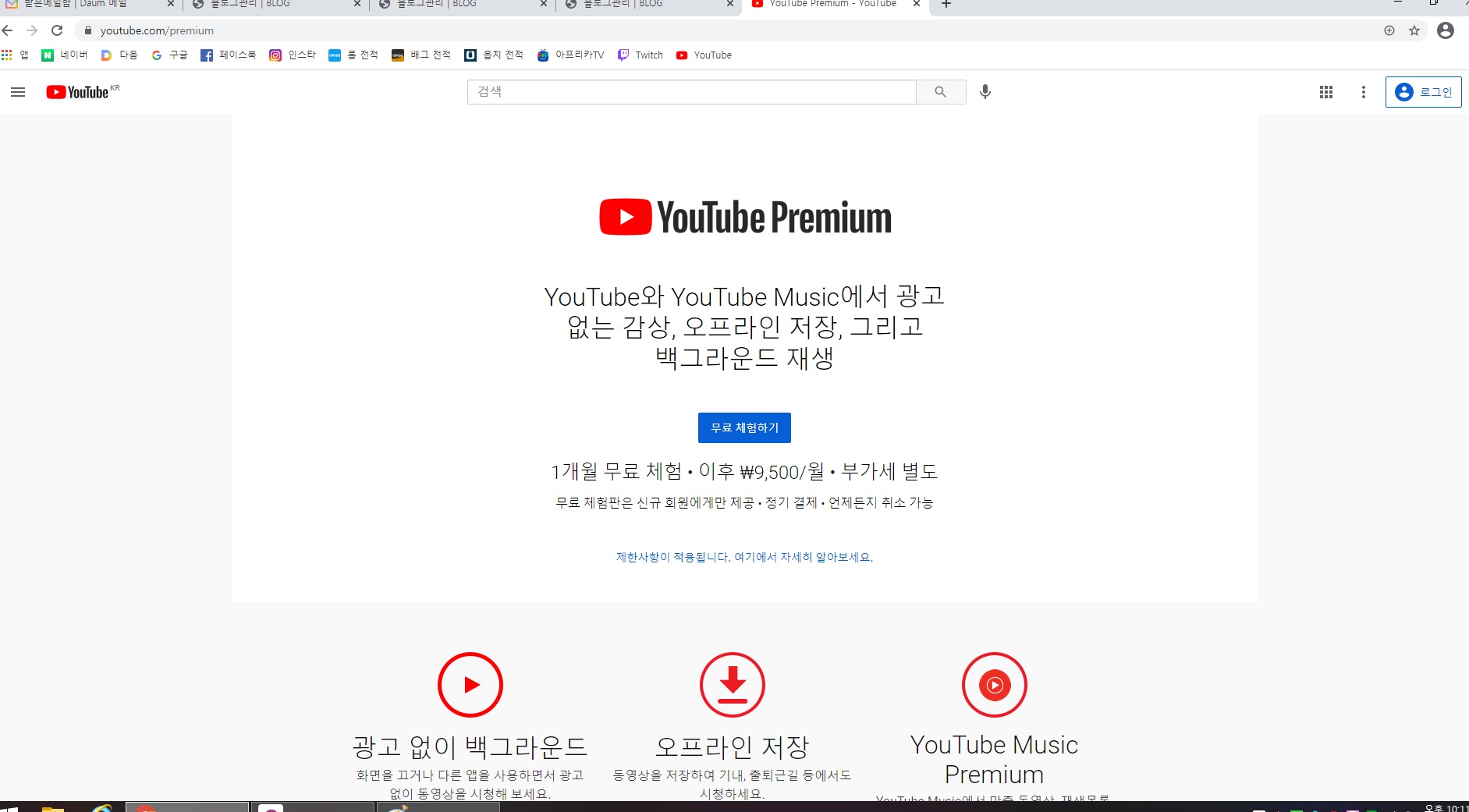
Task: Go back to the previous page
Action: click(8, 30)
